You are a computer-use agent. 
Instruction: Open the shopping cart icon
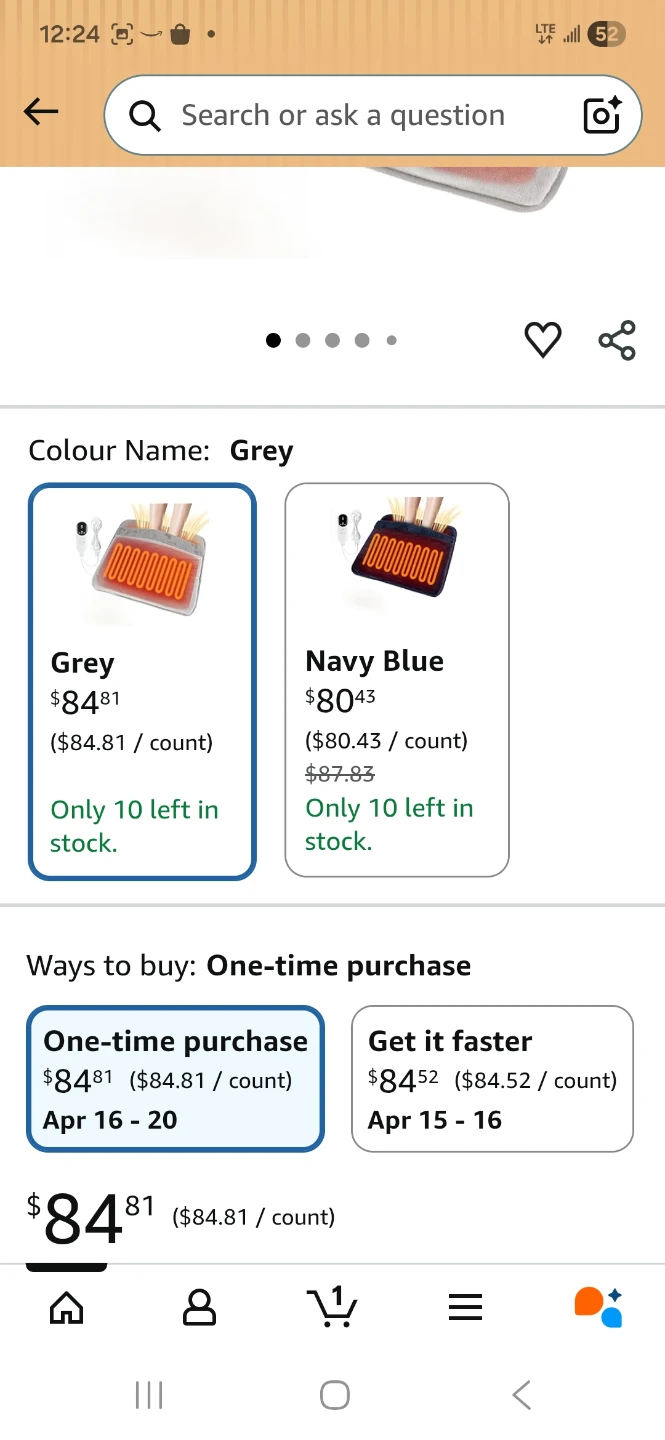point(332,1306)
